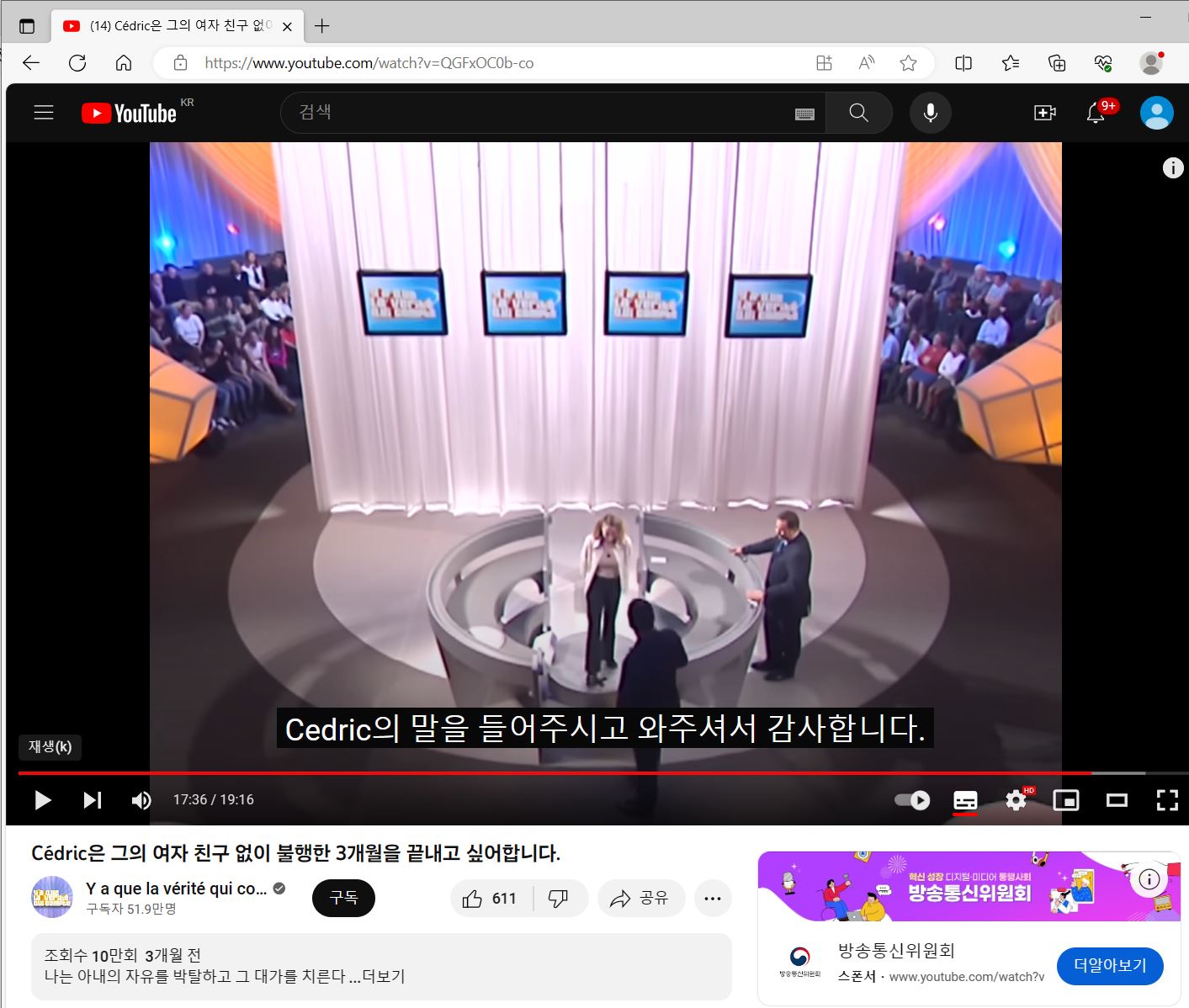Expand the description with 더보기
This screenshot has width=1189, height=1008.
coord(384,977)
